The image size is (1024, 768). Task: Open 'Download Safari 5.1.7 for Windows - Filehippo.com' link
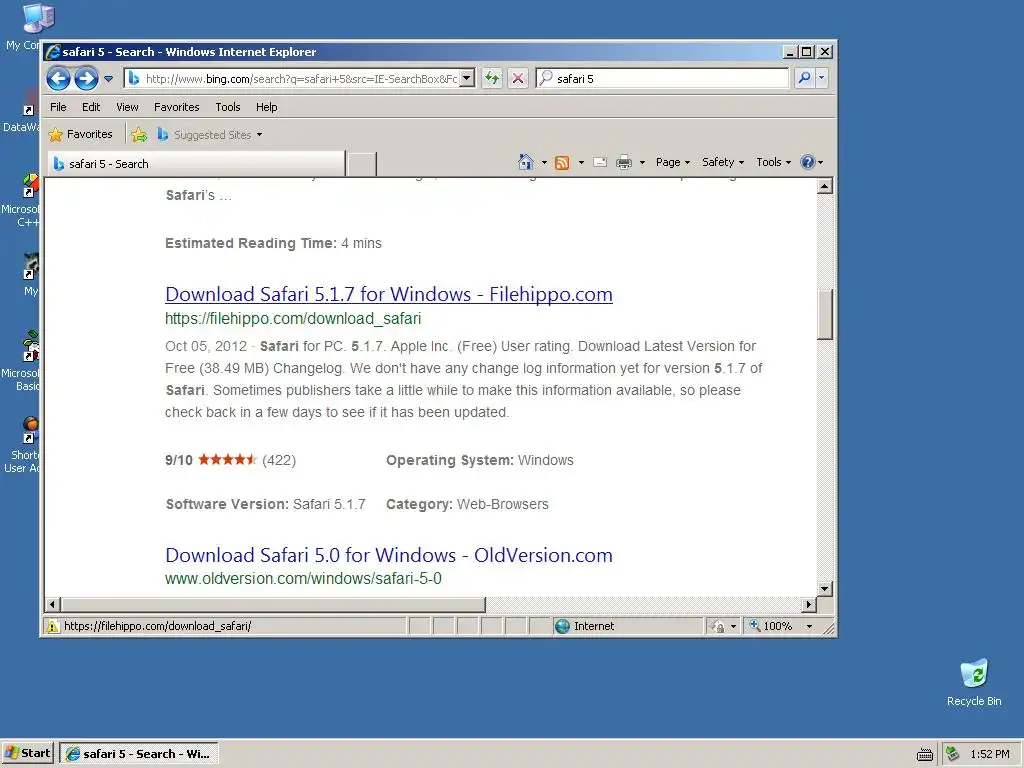[389, 295]
